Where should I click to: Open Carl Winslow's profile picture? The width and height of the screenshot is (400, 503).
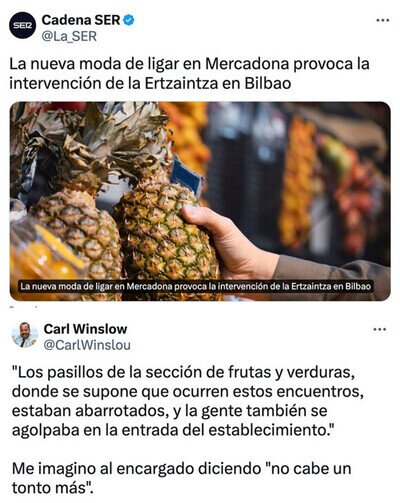25,335
